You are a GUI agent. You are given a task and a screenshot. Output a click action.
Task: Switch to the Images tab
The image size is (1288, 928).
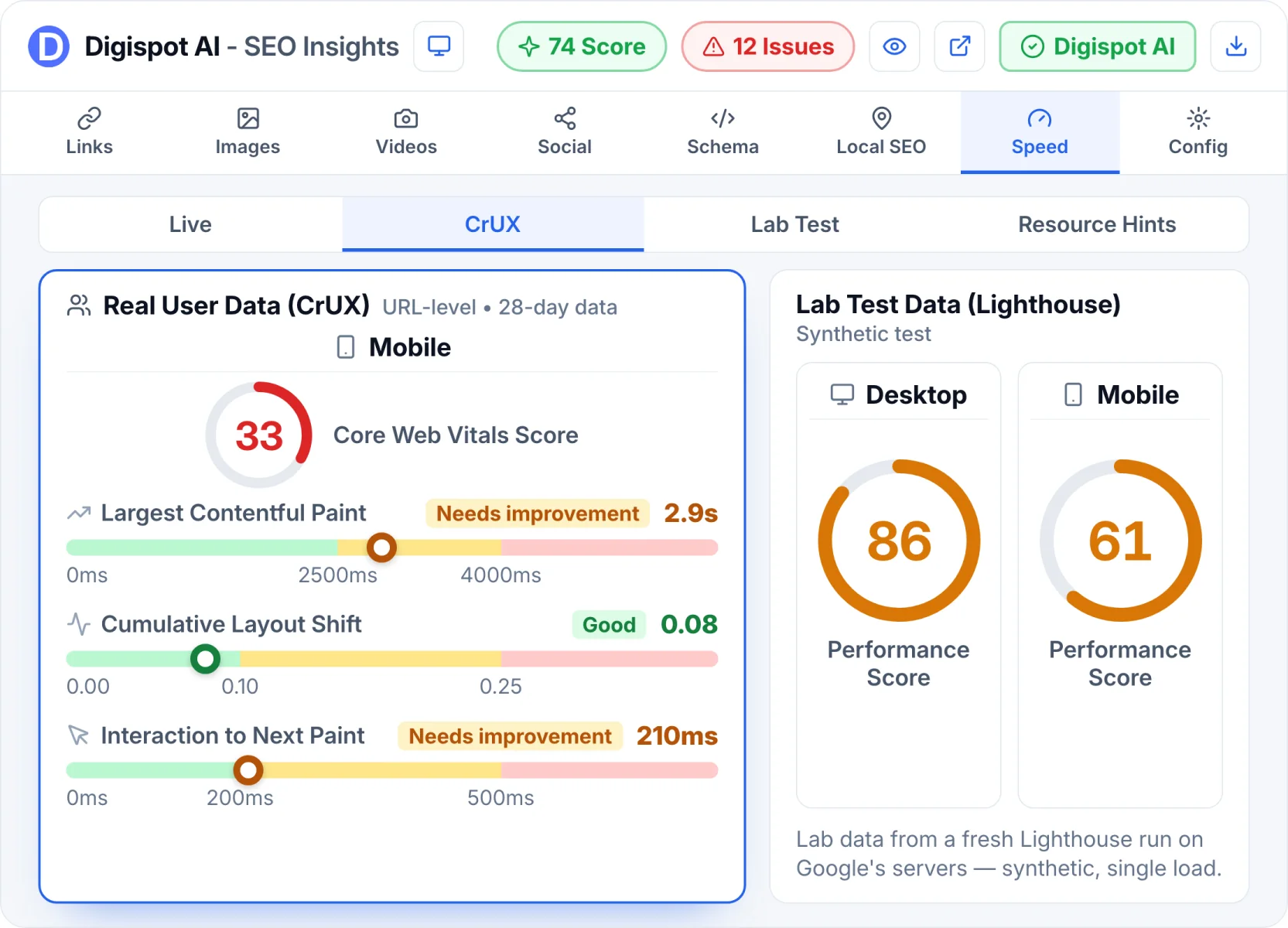click(x=248, y=132)
